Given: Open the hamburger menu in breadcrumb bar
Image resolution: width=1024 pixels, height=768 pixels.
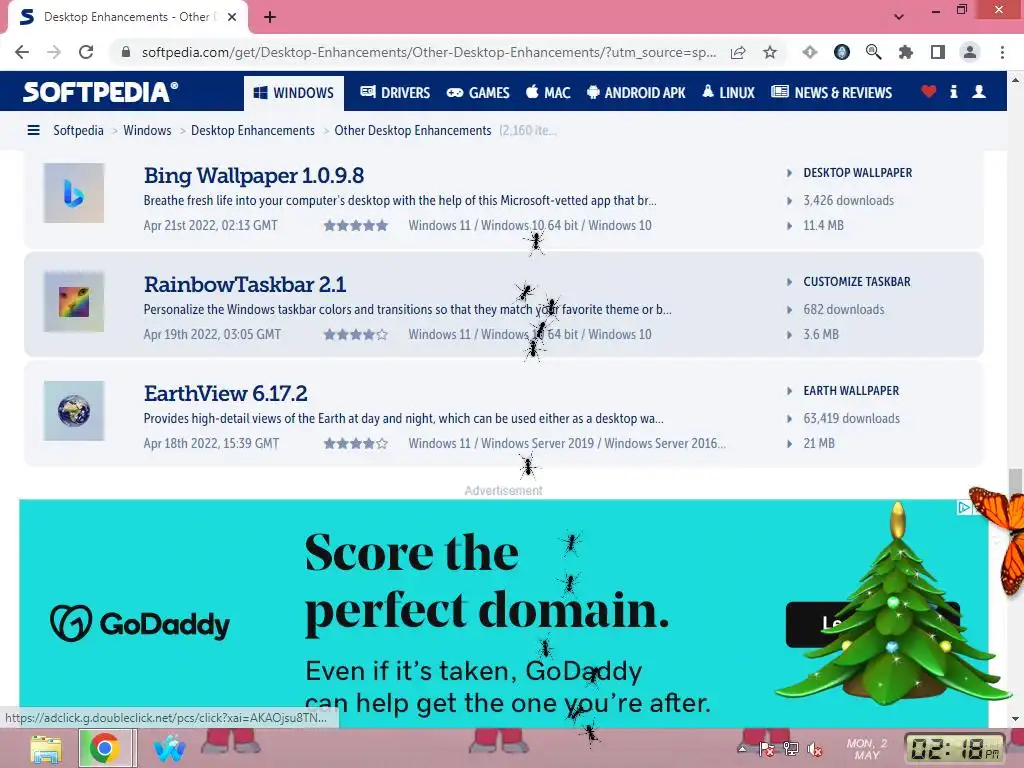Looking at the screenshot, I should 33,130.
